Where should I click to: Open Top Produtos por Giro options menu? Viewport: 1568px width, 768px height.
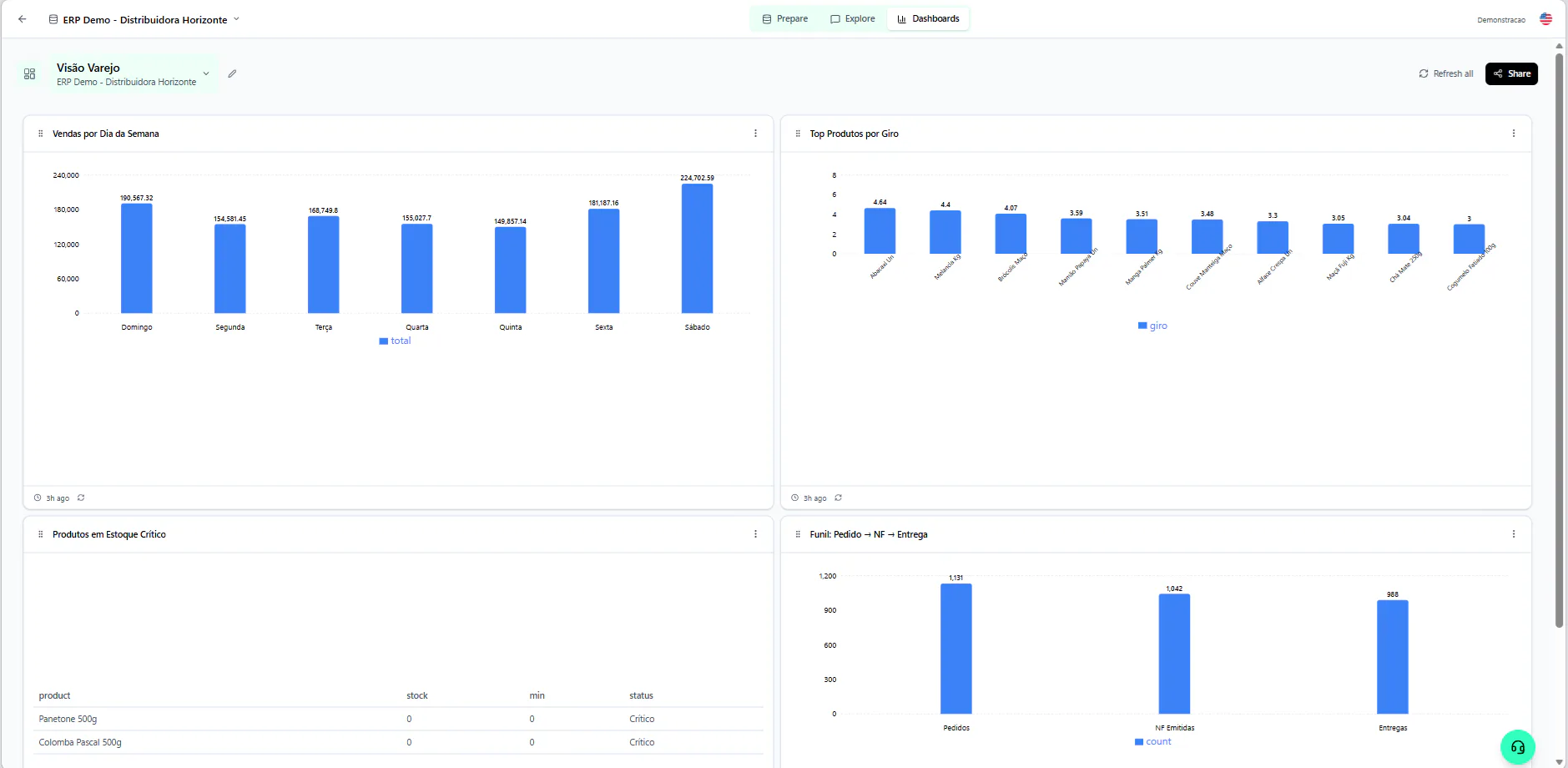click(1514, 134)
